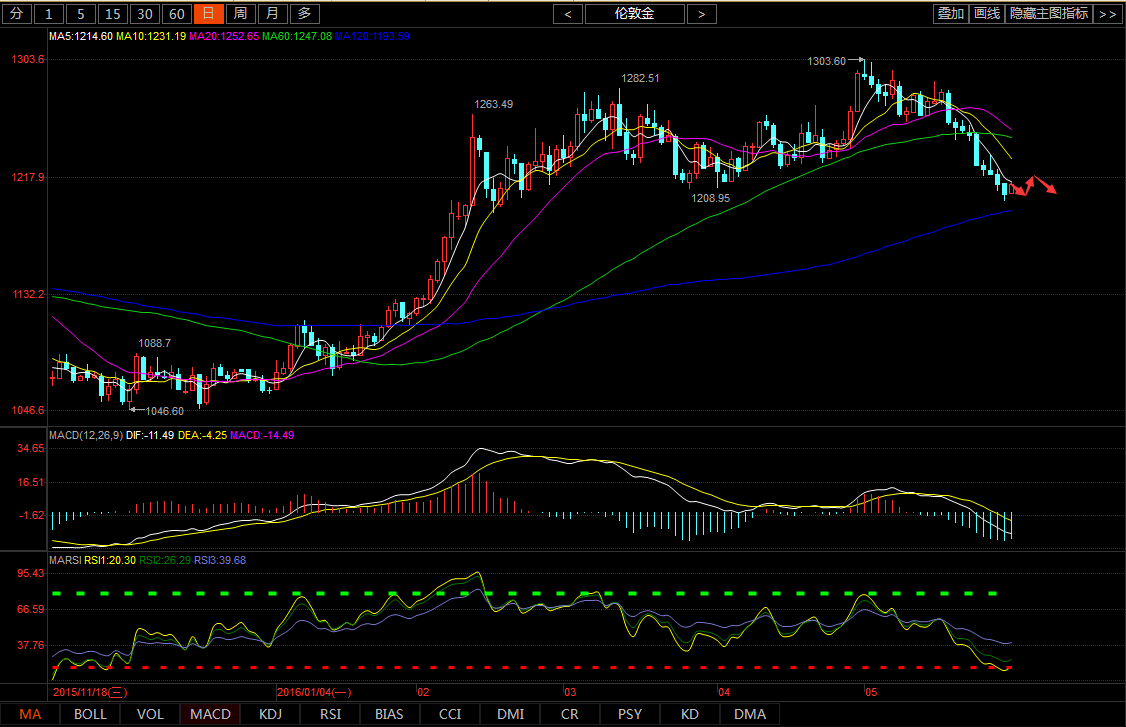The image size is (1126, 727).
Task: Select the 30-minute timeframe
Action: coord(145,14)
